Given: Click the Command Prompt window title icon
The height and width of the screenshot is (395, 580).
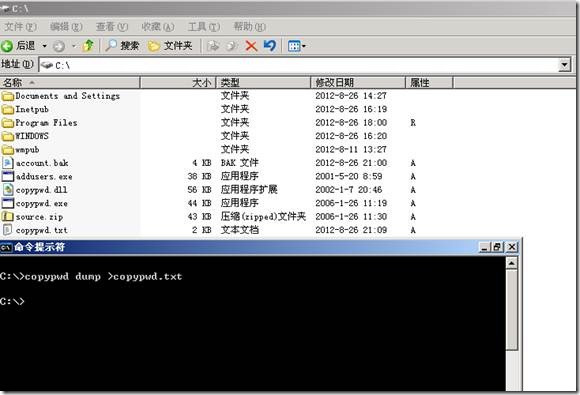Looking at the screenshot, I should (x=6, y=247).
